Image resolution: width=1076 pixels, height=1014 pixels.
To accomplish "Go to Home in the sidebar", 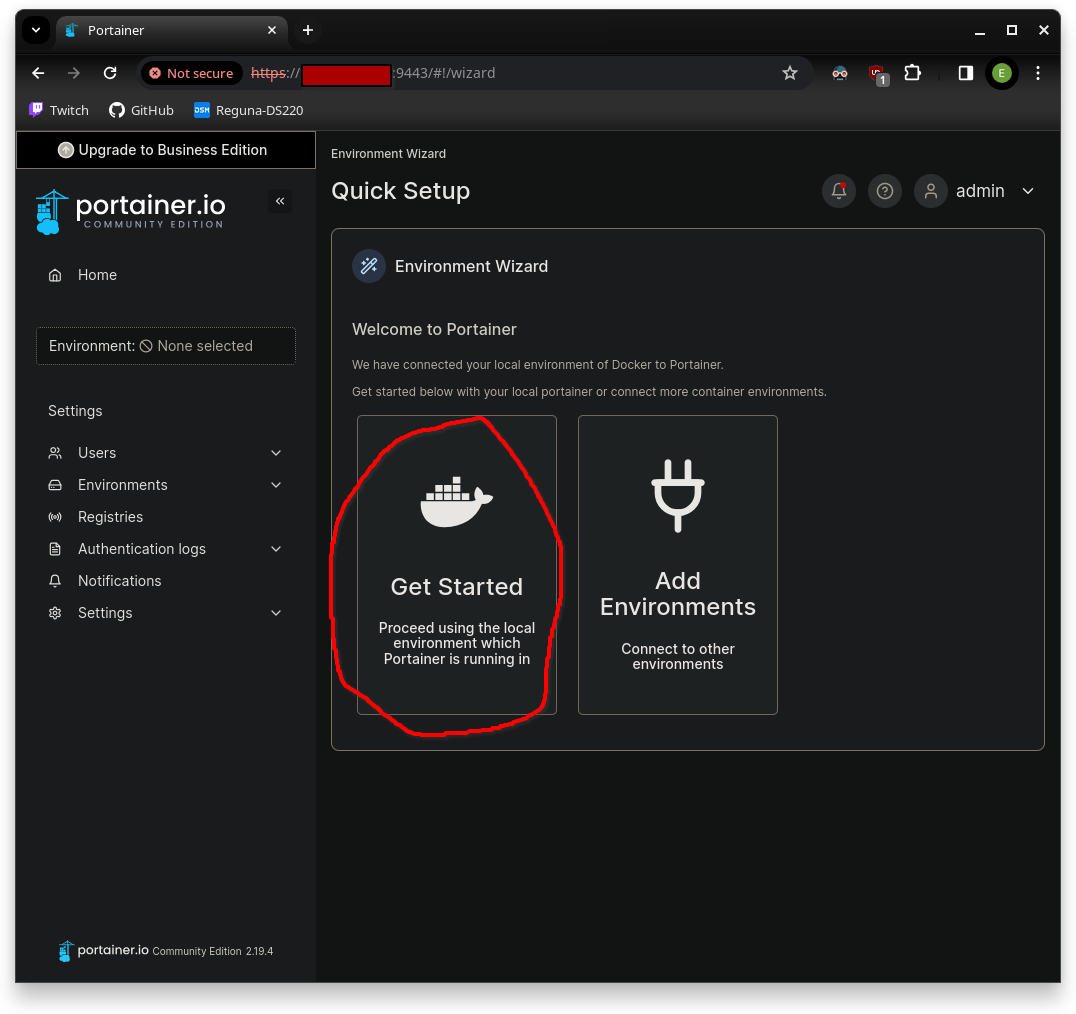I will (x=97, y=275).
